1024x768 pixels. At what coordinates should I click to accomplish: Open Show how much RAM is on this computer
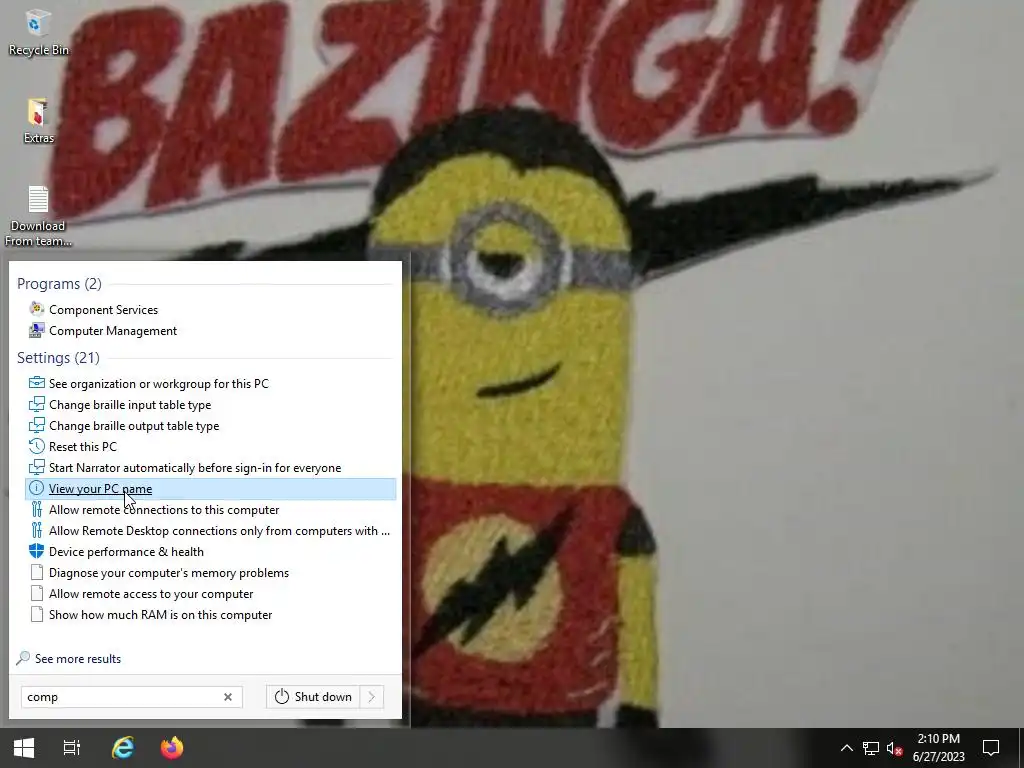click(160, 614)
